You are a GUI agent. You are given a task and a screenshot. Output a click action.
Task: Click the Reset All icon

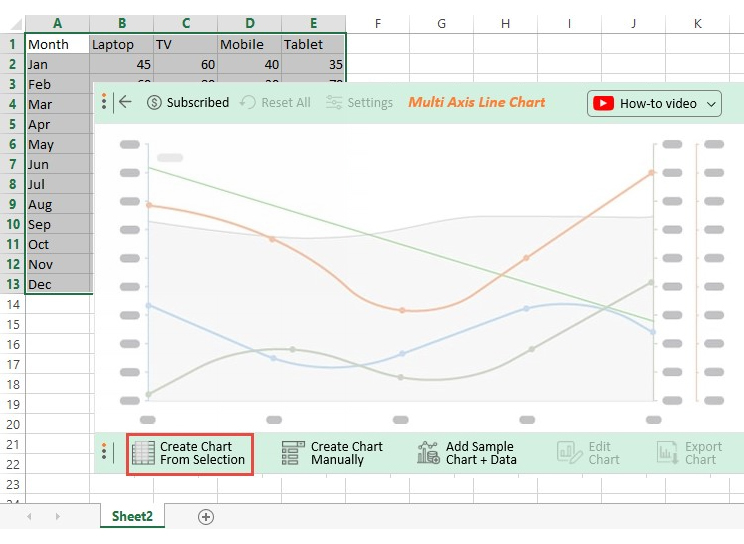pos(249,102)
